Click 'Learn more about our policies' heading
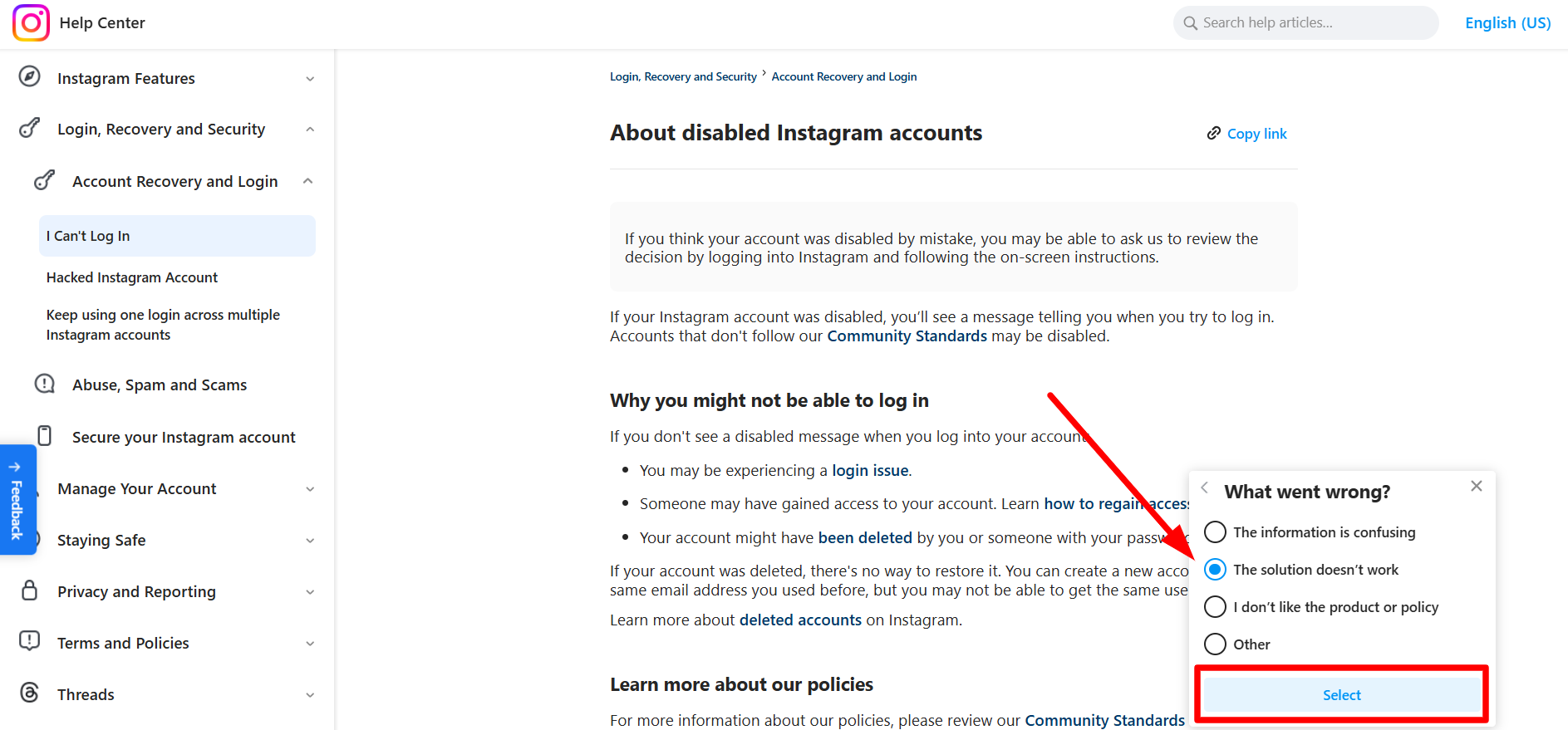 coord(741,684)
